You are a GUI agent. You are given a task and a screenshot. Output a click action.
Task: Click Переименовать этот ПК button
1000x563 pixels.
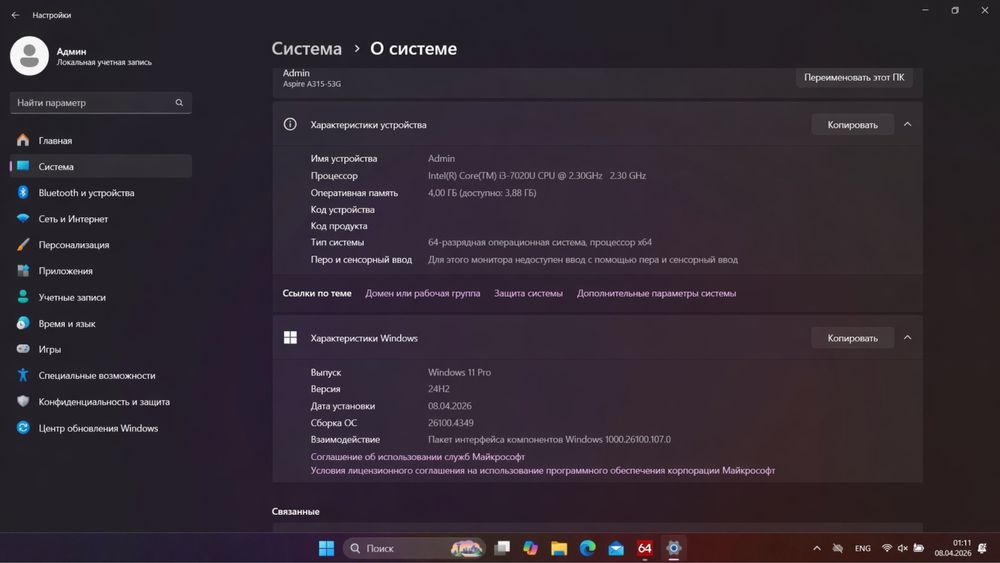coord(854,77)
